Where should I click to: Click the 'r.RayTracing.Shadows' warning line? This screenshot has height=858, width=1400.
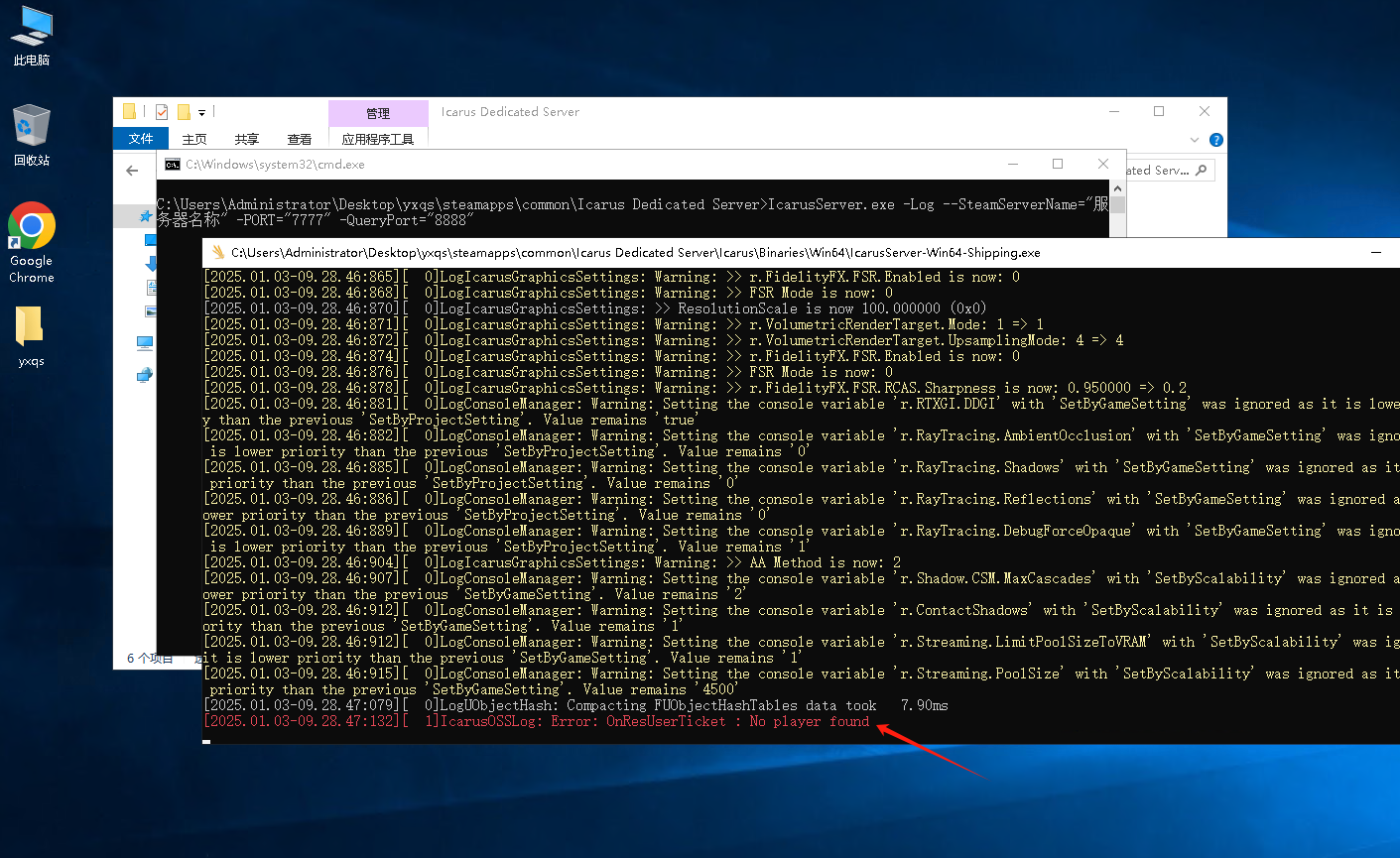(x=801, y=475)
